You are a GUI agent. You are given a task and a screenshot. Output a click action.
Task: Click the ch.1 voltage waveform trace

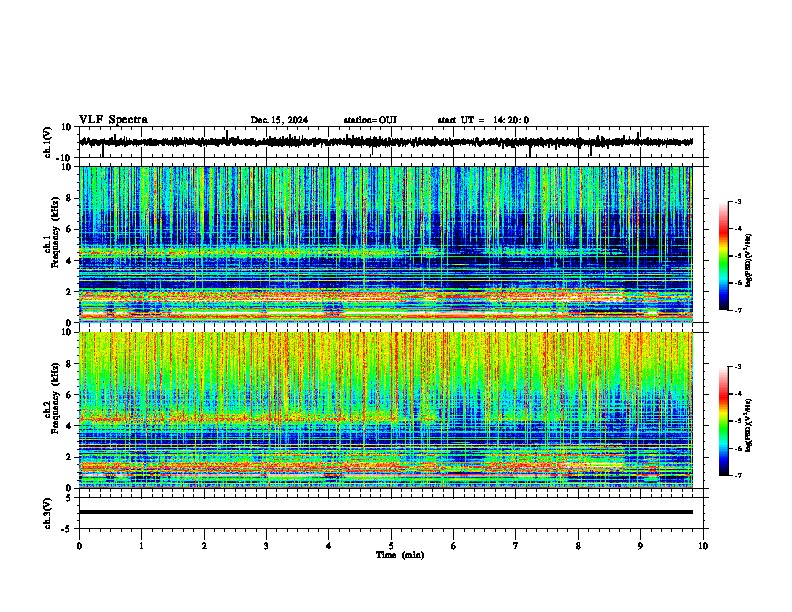[386, 142]
